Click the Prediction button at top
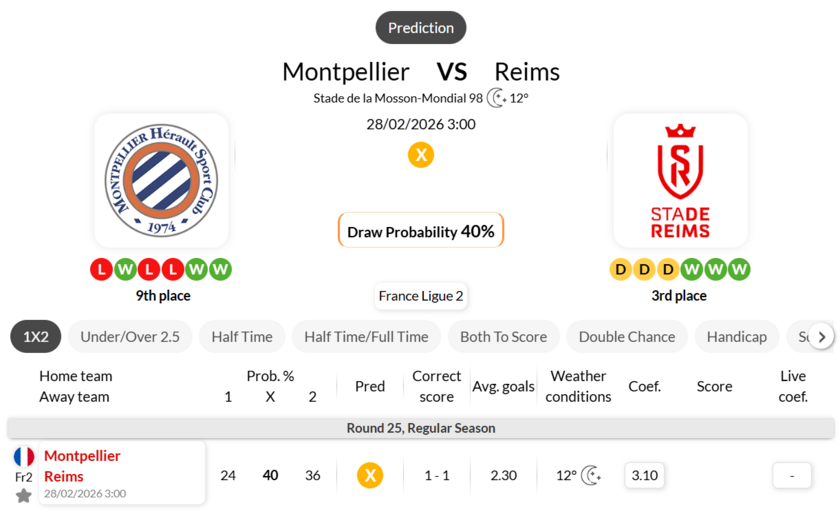Screen dimensions: 840x518 (x=421, y=28)
